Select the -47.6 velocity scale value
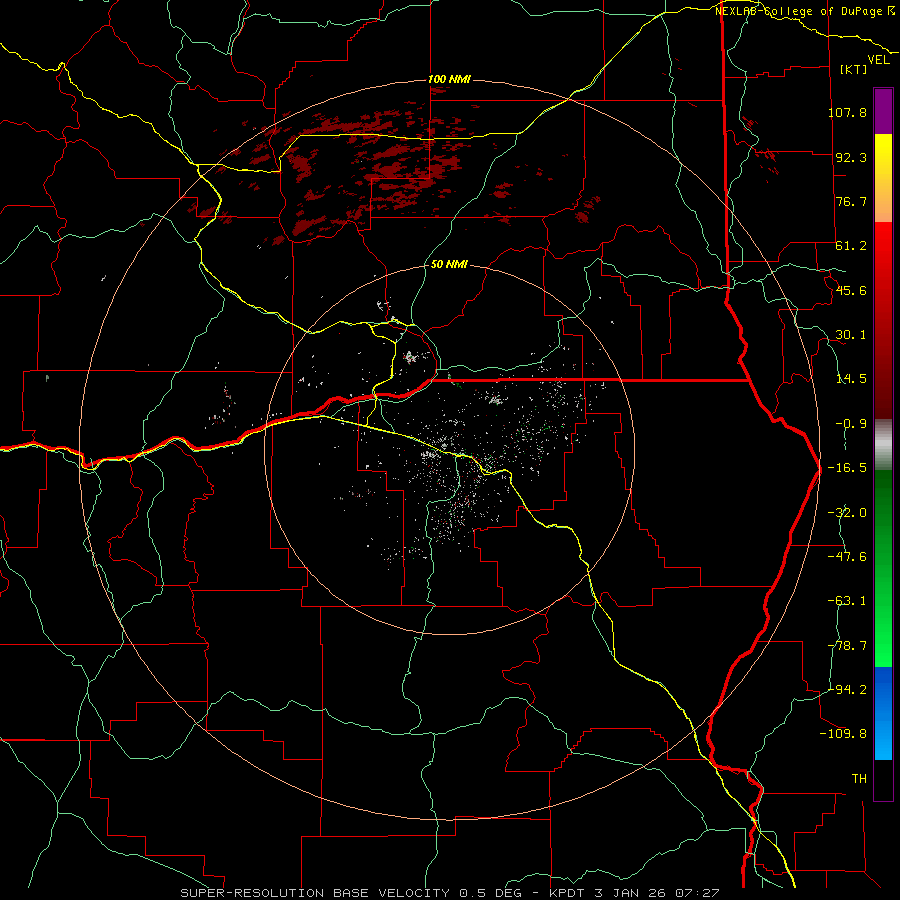This screenshot has height=900, width=900. pos(847,557)
